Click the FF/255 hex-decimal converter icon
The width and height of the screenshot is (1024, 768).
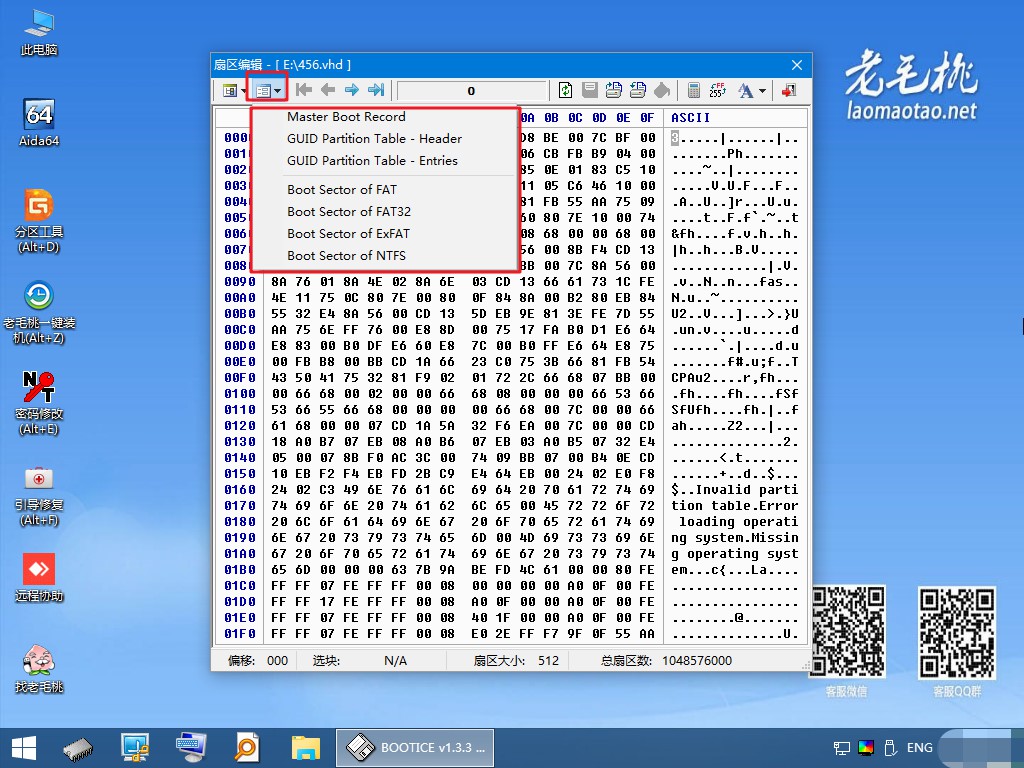point(718,90)
